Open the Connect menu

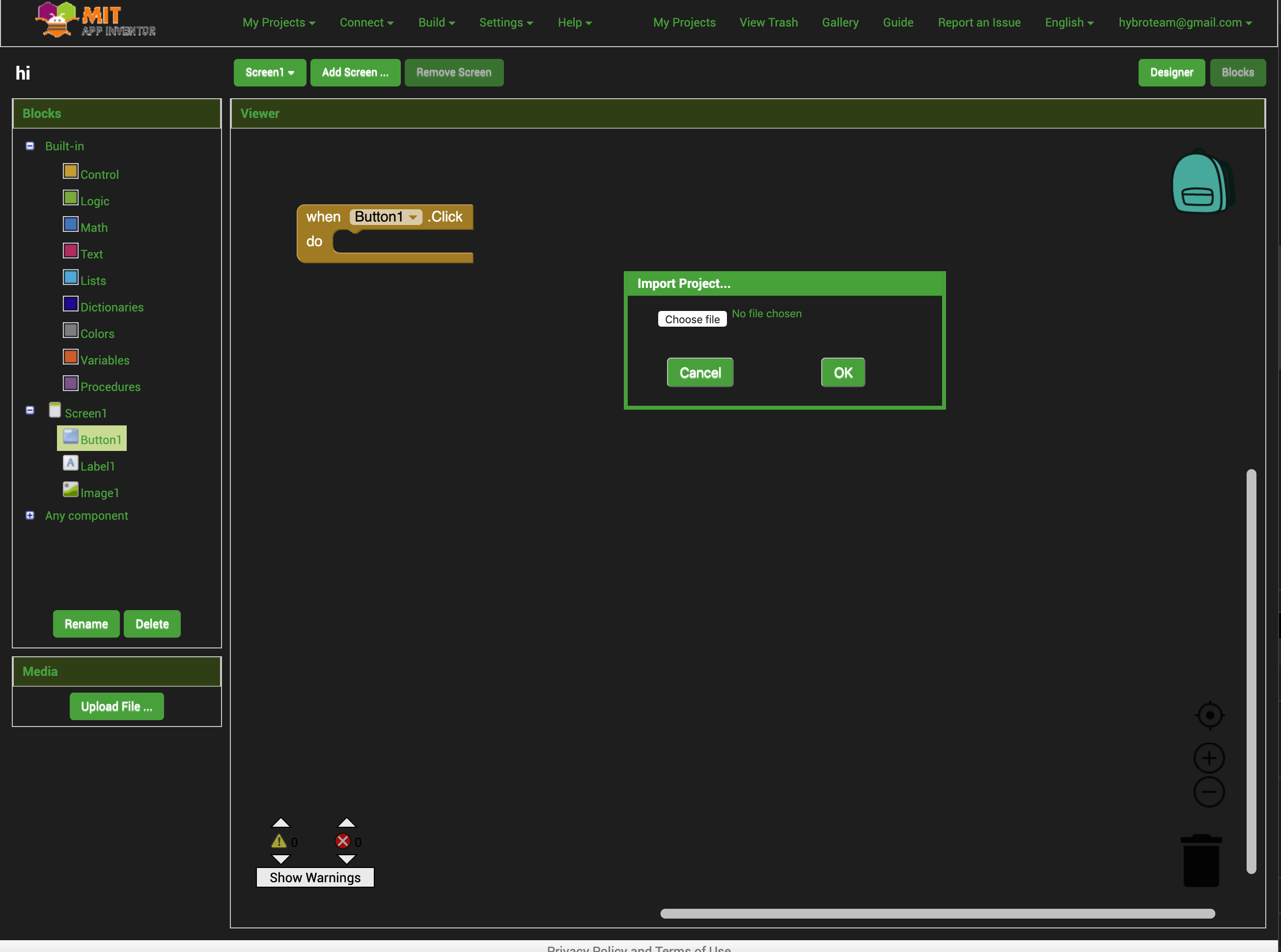pos(366,23)
